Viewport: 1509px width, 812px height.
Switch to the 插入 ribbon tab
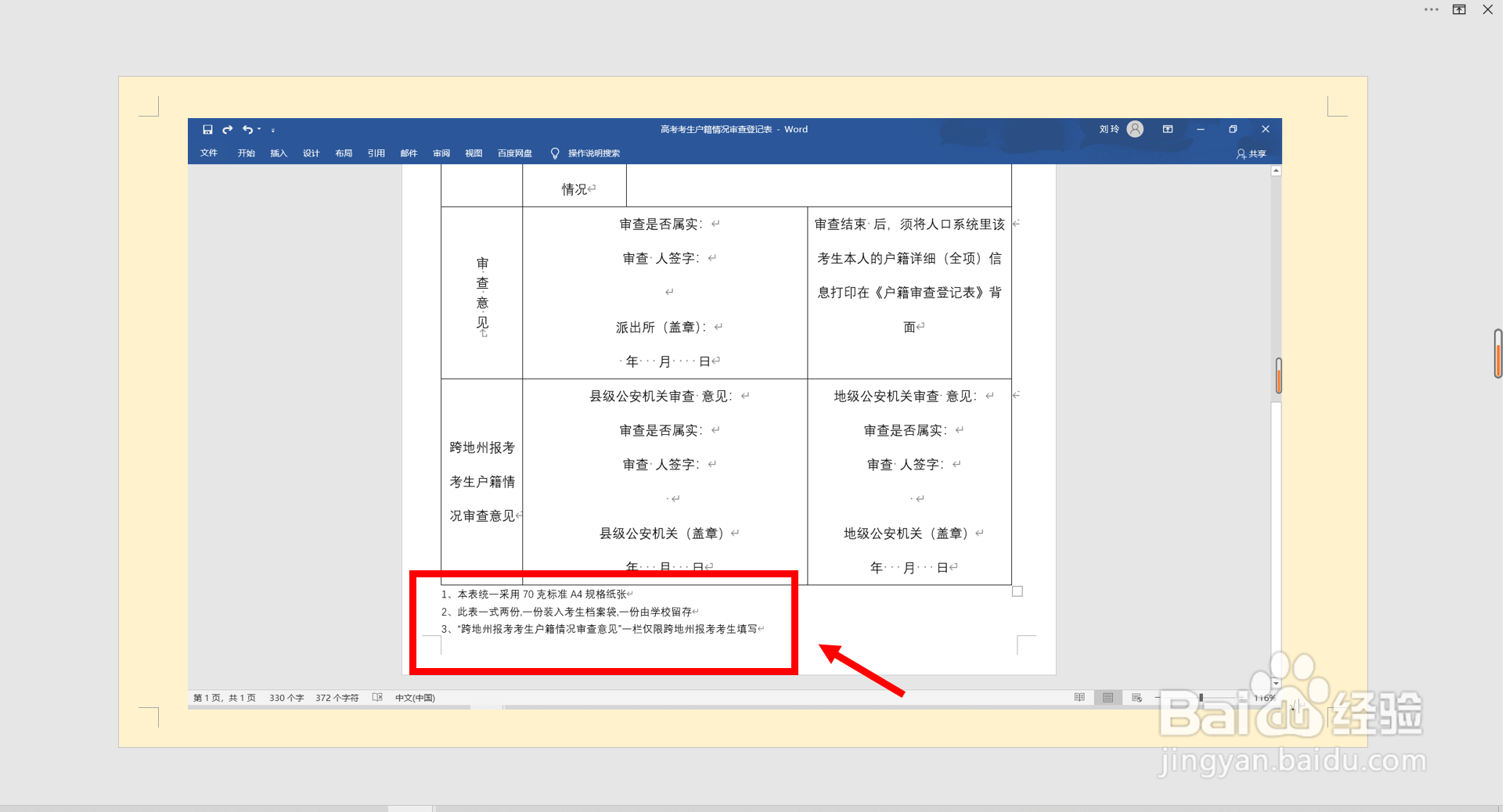pos(278,153)
